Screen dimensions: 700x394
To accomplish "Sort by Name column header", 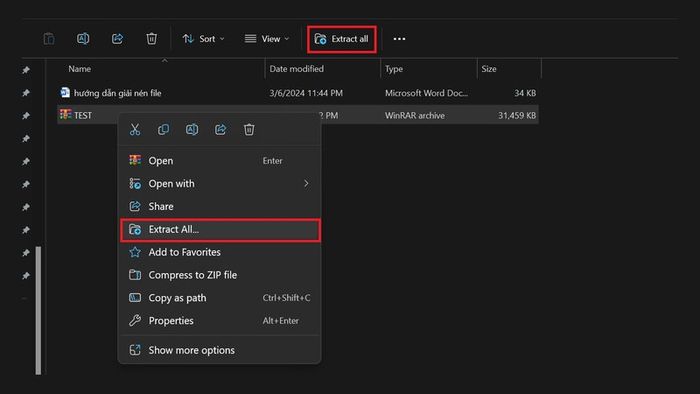I will (79, 69).
